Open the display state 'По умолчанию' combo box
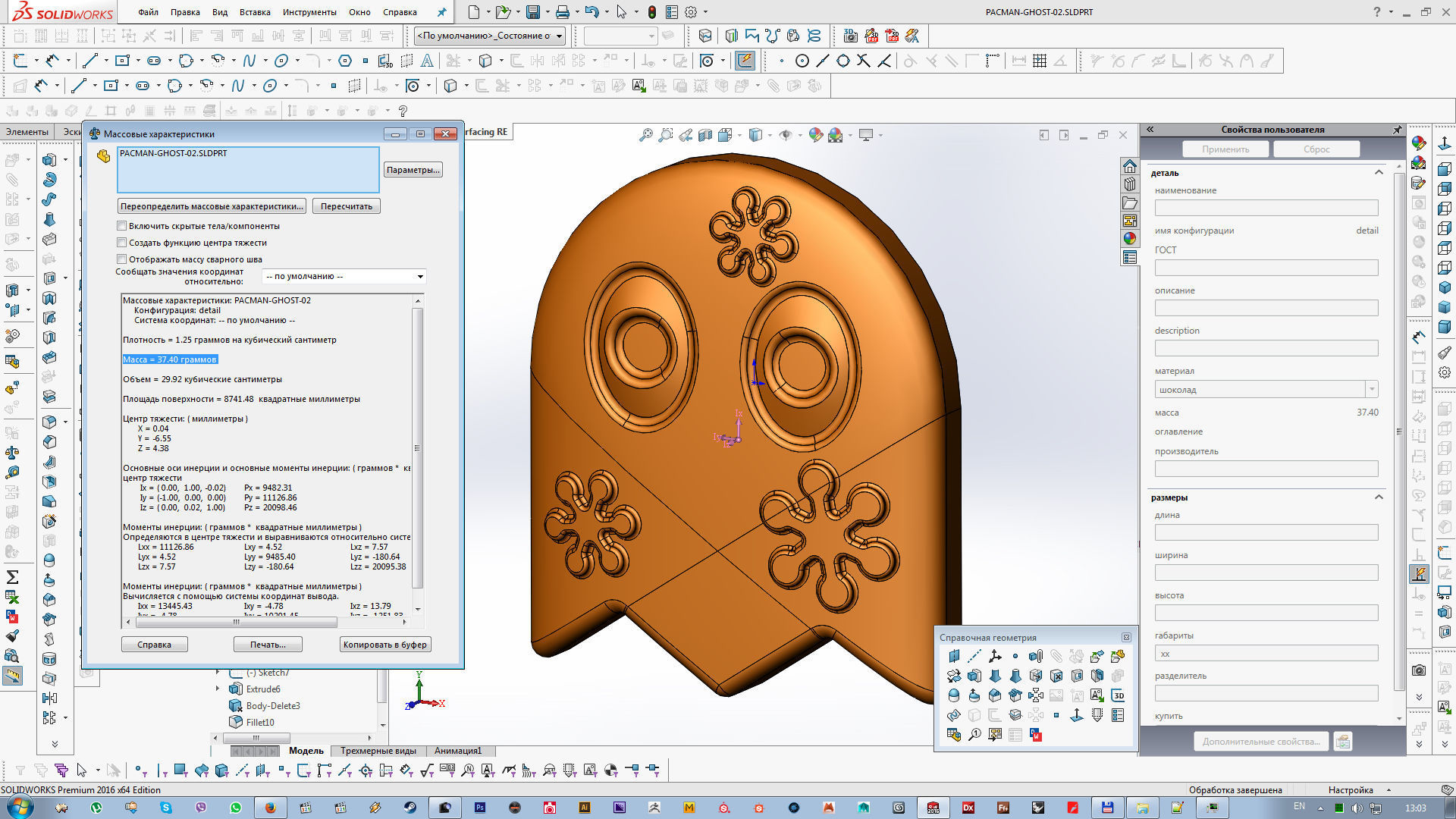Screen dimensions: 1456x819 coord(490,36)
